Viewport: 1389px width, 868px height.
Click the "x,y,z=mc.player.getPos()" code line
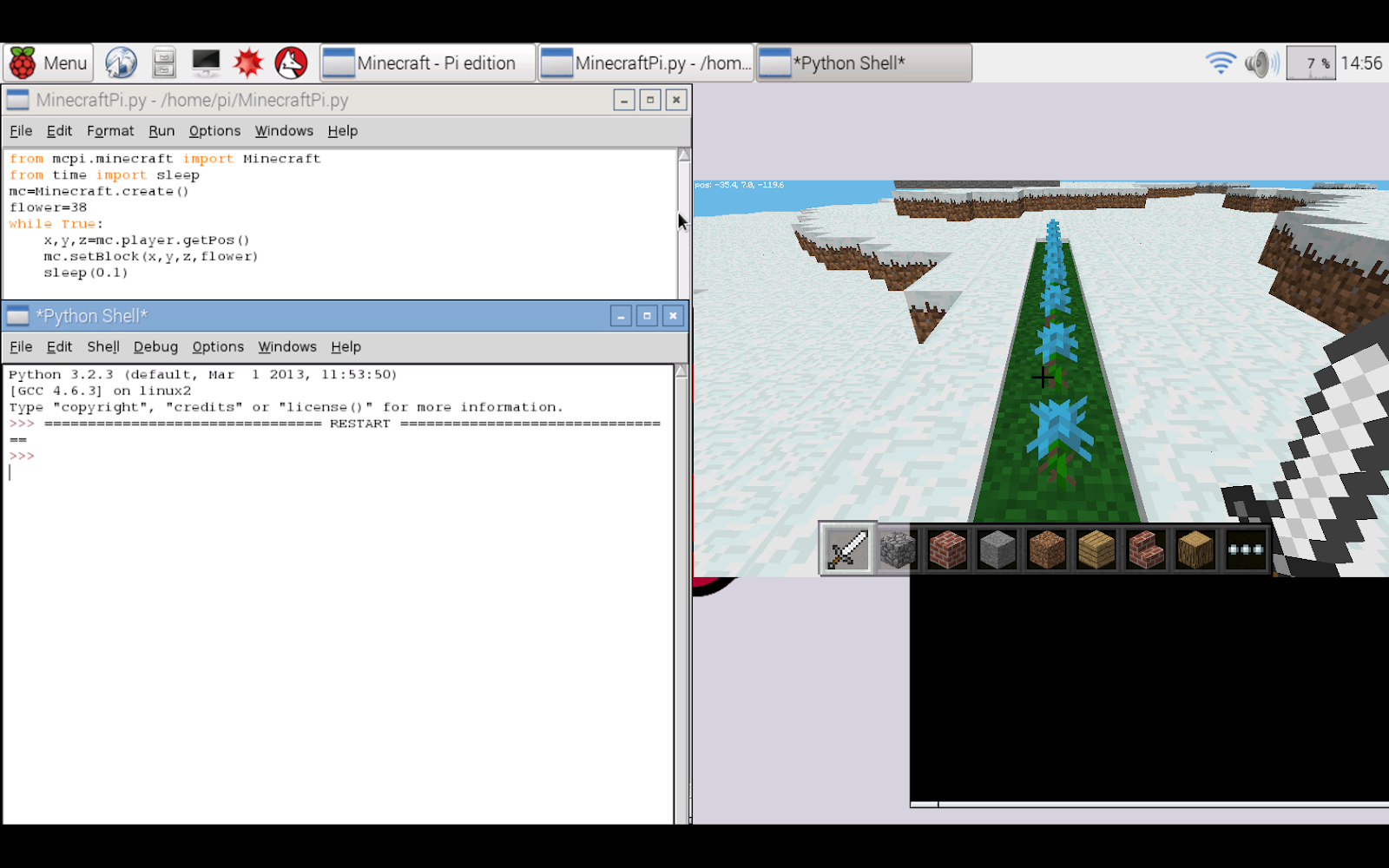point(147,240)
